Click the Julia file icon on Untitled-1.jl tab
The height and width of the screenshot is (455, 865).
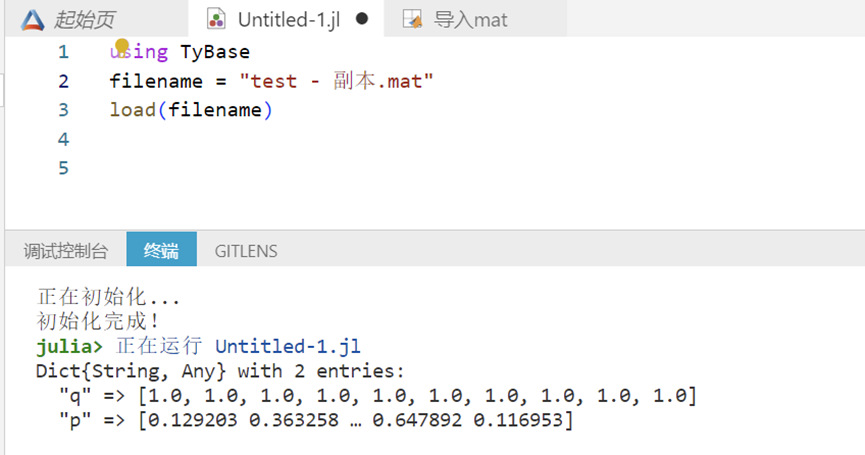(x=216, y=19)
